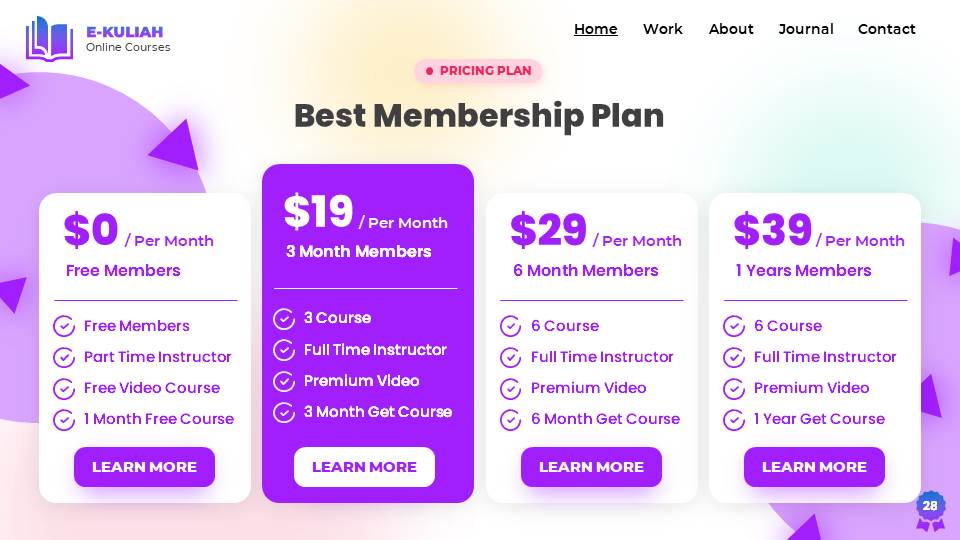Click check icon beside 1 Year Get Course
This screenshot has width=960, height=540.
coord(734,419)
